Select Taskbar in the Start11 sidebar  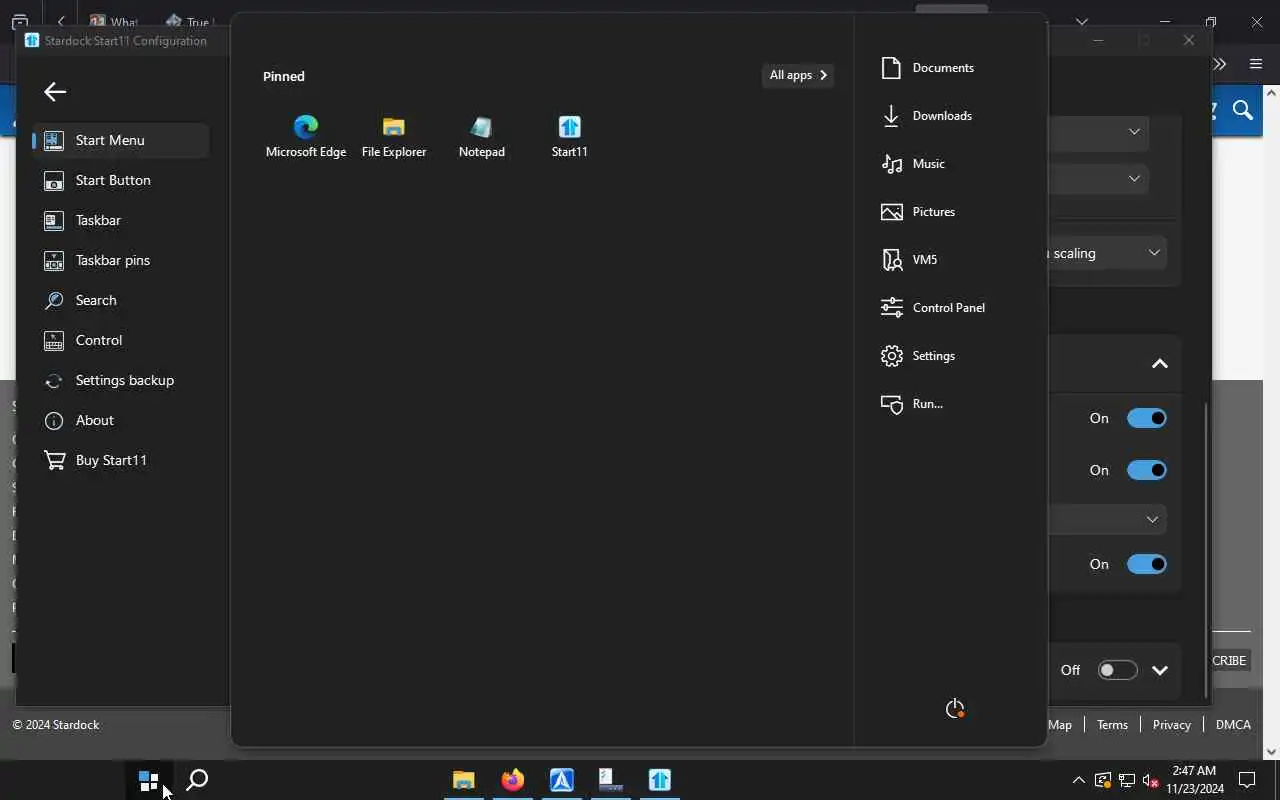[x=120, y=220]
